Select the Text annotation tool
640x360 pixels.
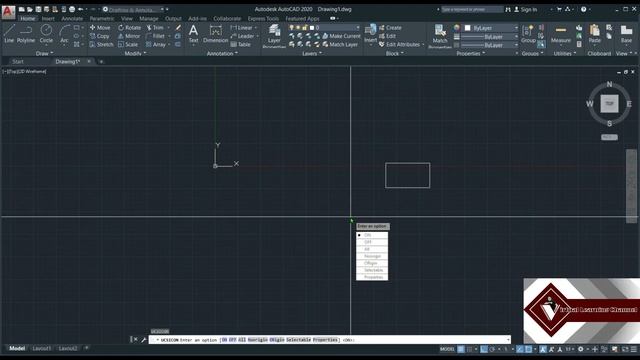click(193, 33)
